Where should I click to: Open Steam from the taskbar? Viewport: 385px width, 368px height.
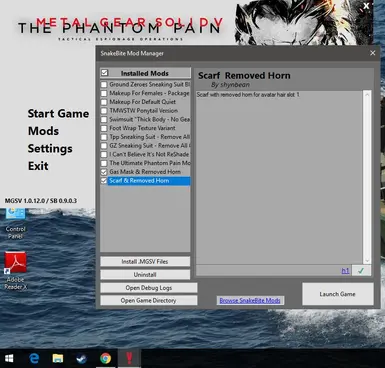(x=81, y=358)
